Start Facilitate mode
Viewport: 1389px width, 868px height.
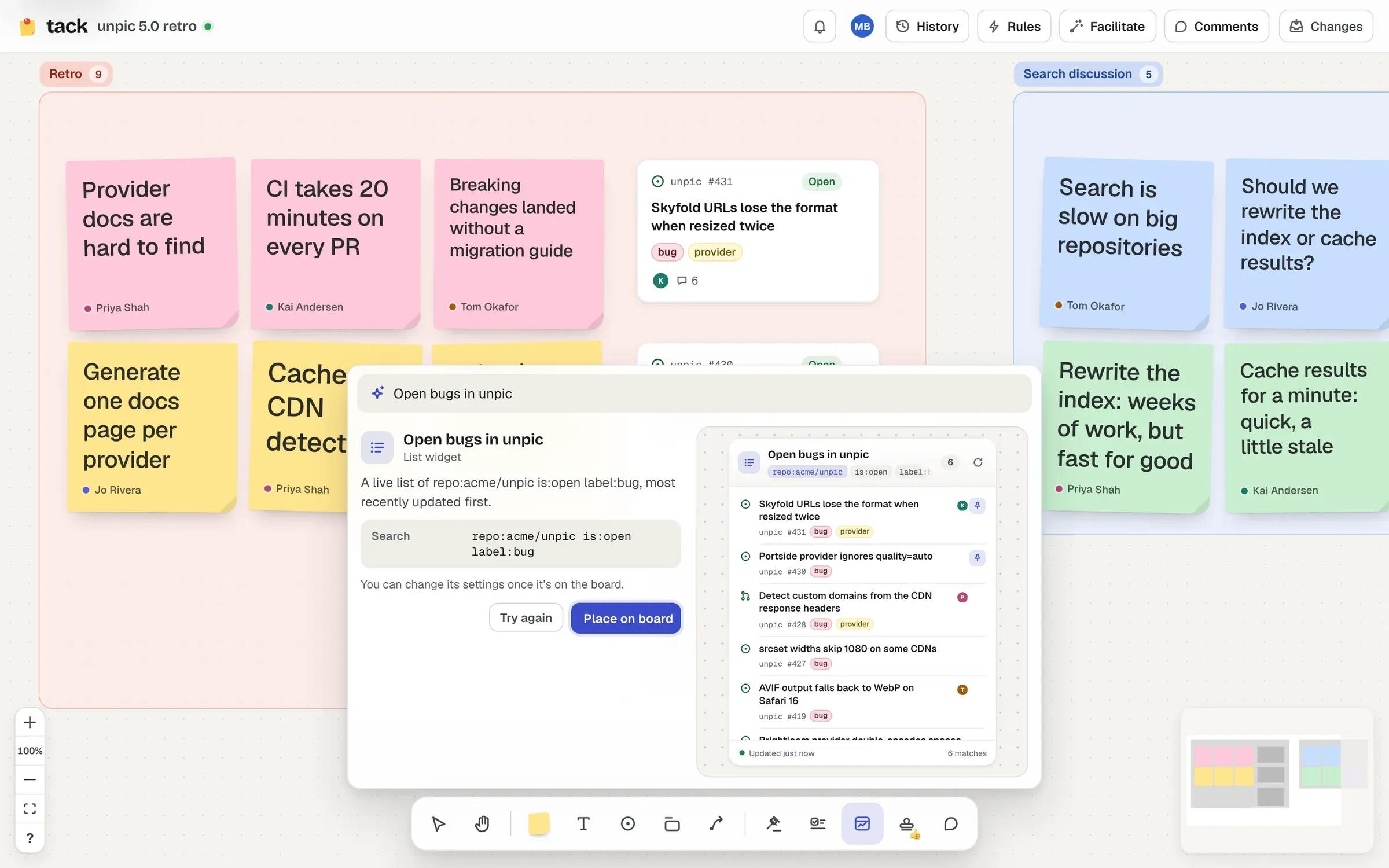pyautogui.click(x=1107, y=27)
